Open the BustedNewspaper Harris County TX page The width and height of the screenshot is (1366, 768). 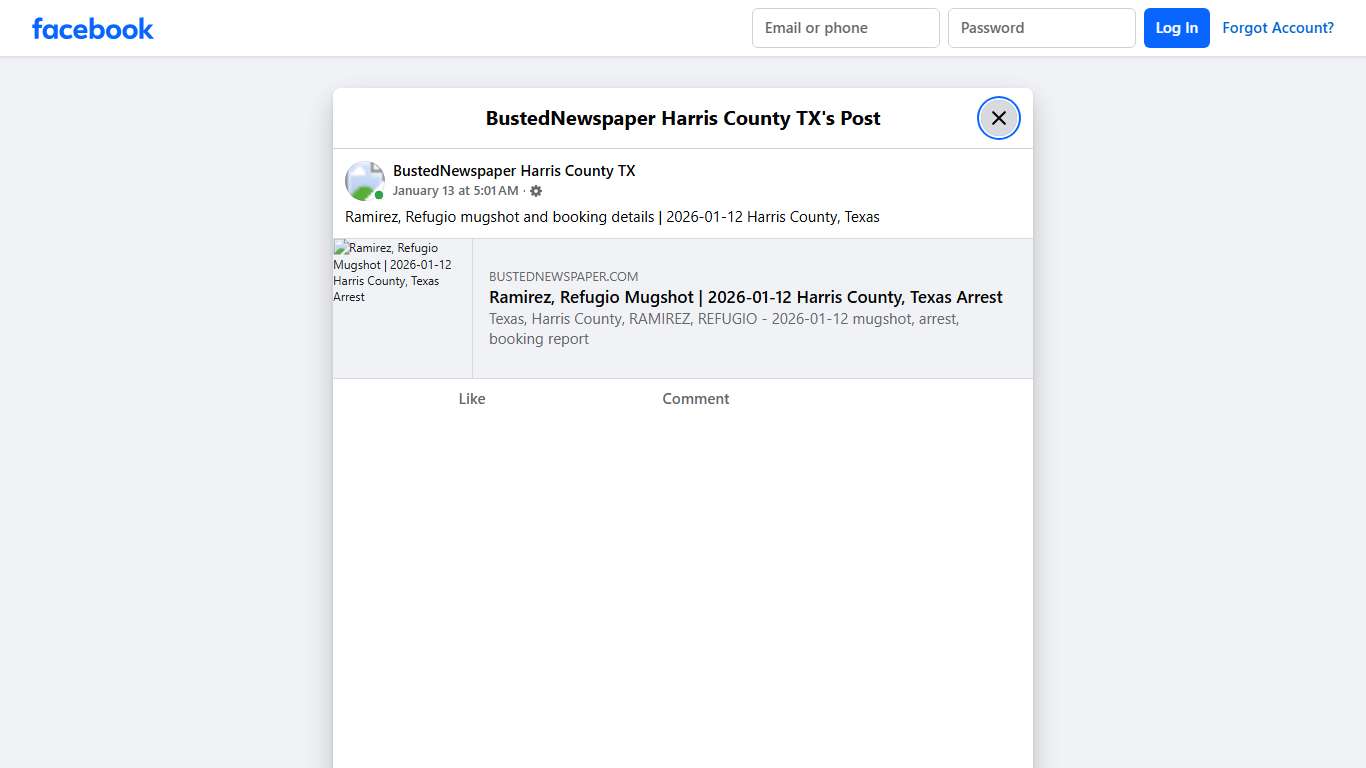(514, 170)
